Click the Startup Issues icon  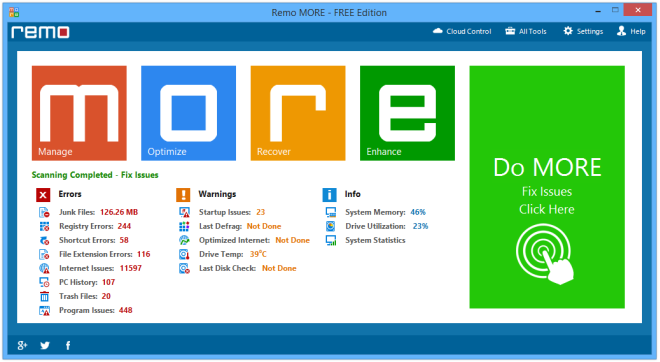pyautogui.click(x=184, y=212)
